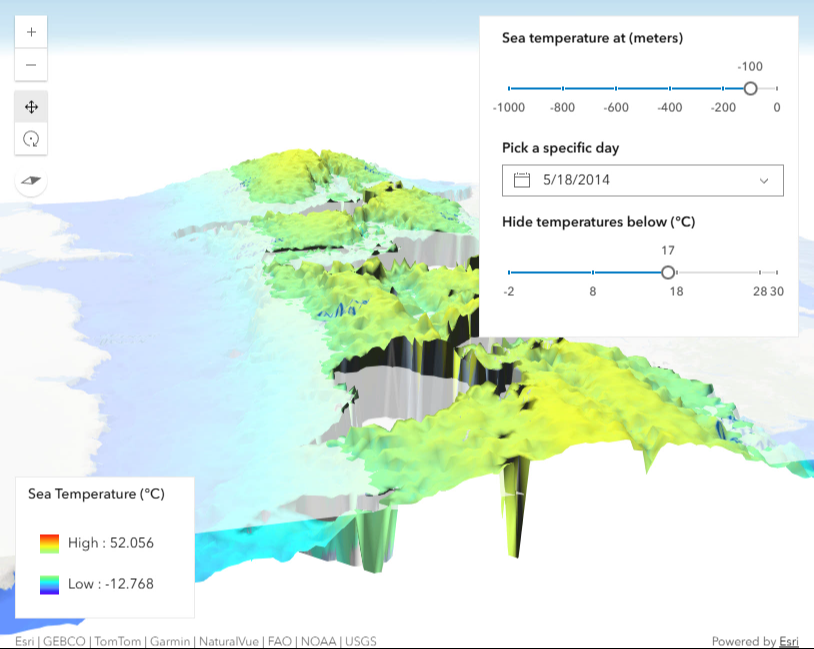Switch to rotate mode for scene navigation
814x649 pixels.
(x=31, y=138)
